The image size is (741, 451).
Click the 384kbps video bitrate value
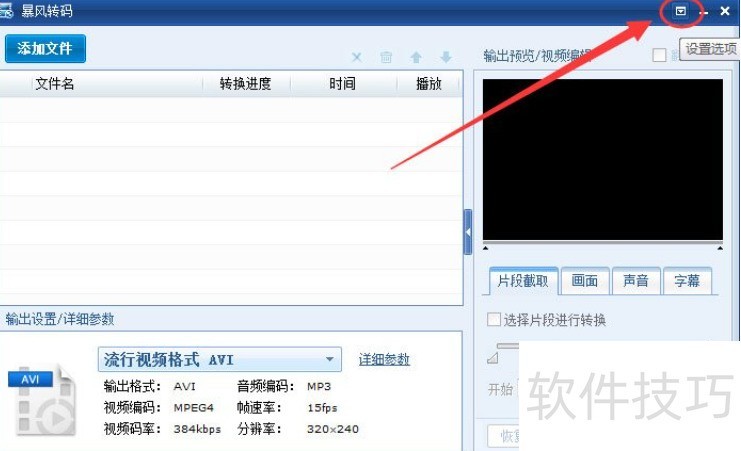click(197, 429)
